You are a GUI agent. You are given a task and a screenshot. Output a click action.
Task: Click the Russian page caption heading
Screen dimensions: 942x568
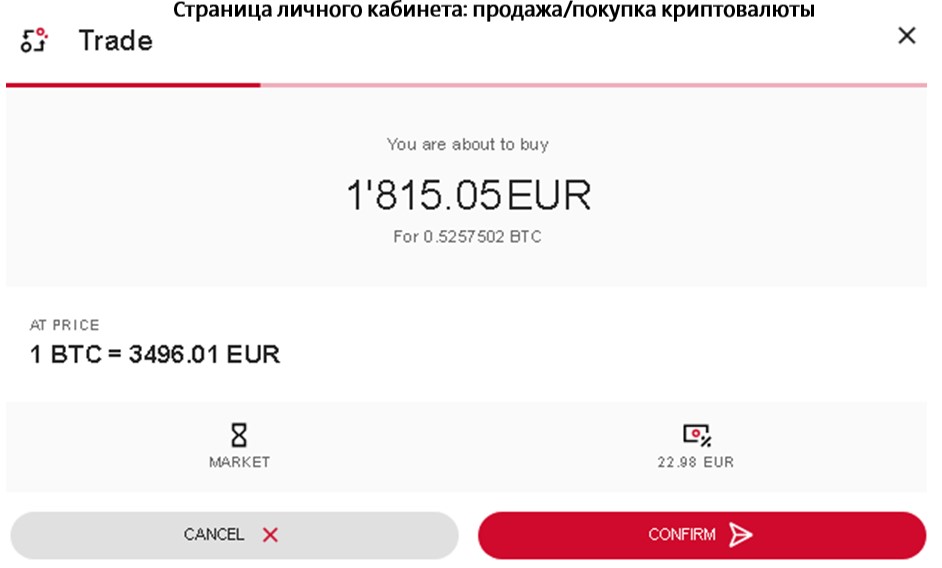pos(494,10)
